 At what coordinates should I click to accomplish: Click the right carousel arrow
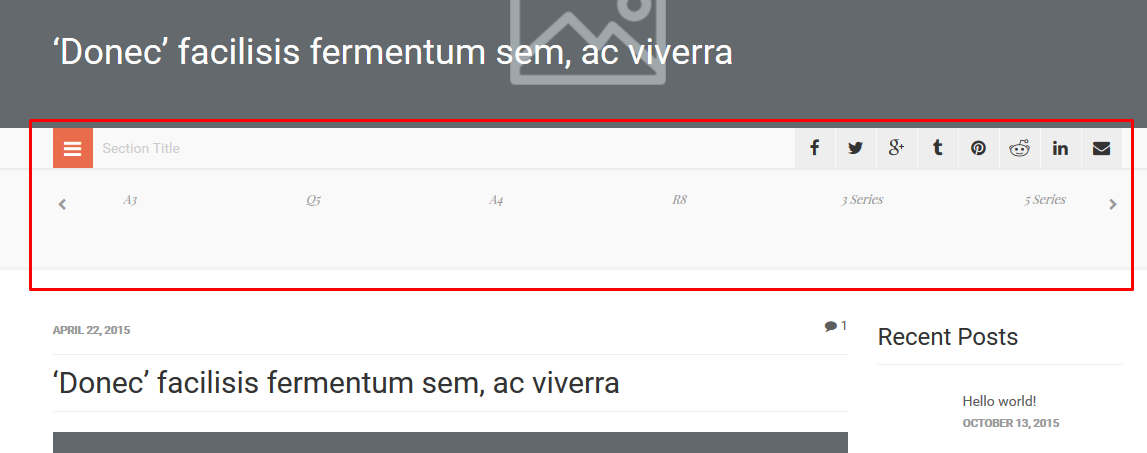coord(1113,204)
